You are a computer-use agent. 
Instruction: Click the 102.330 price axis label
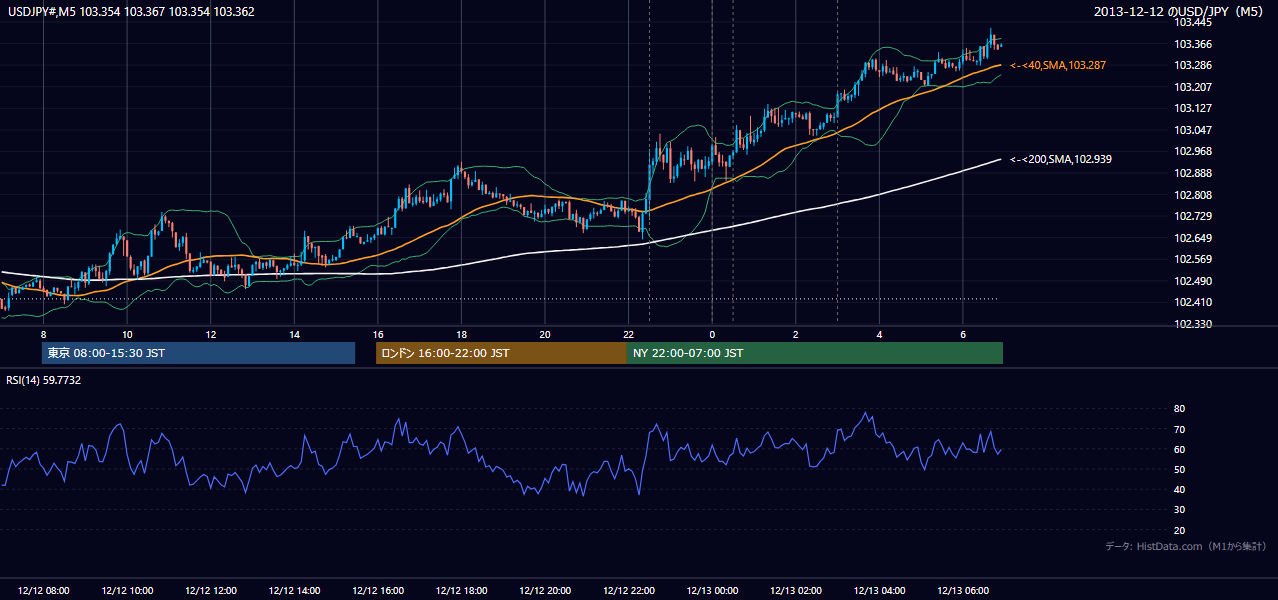pos(1193,324)
